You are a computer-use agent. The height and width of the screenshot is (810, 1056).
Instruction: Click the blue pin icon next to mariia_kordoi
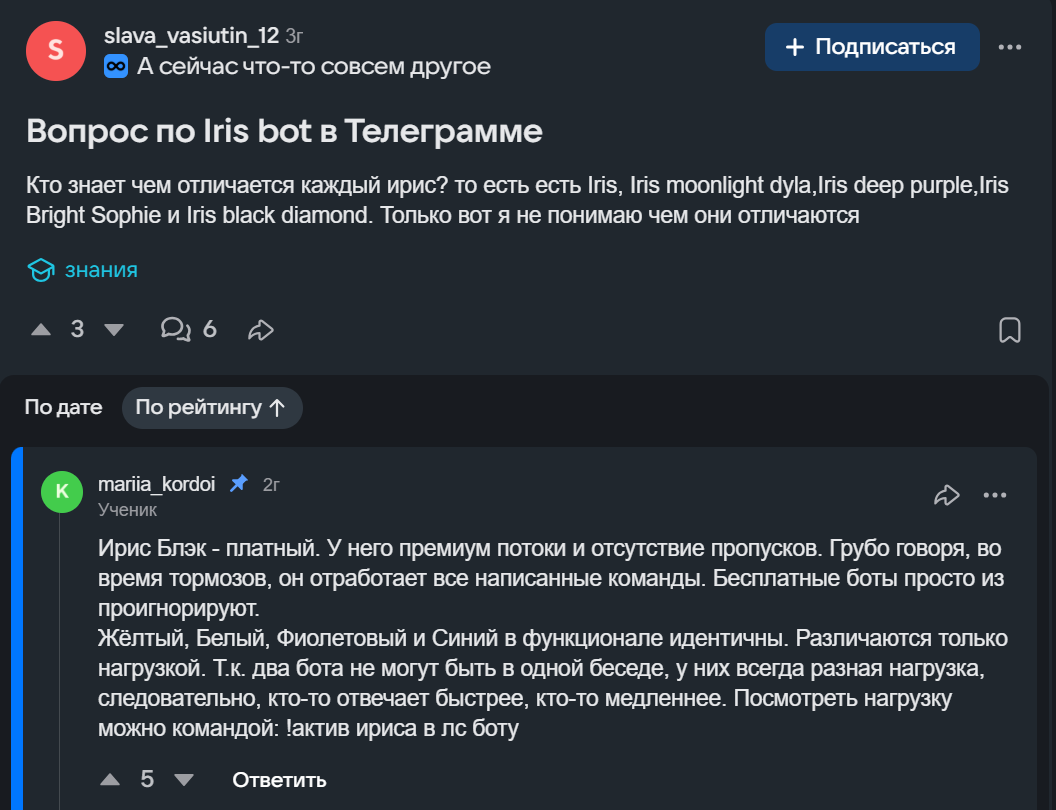tap(239, 483)
